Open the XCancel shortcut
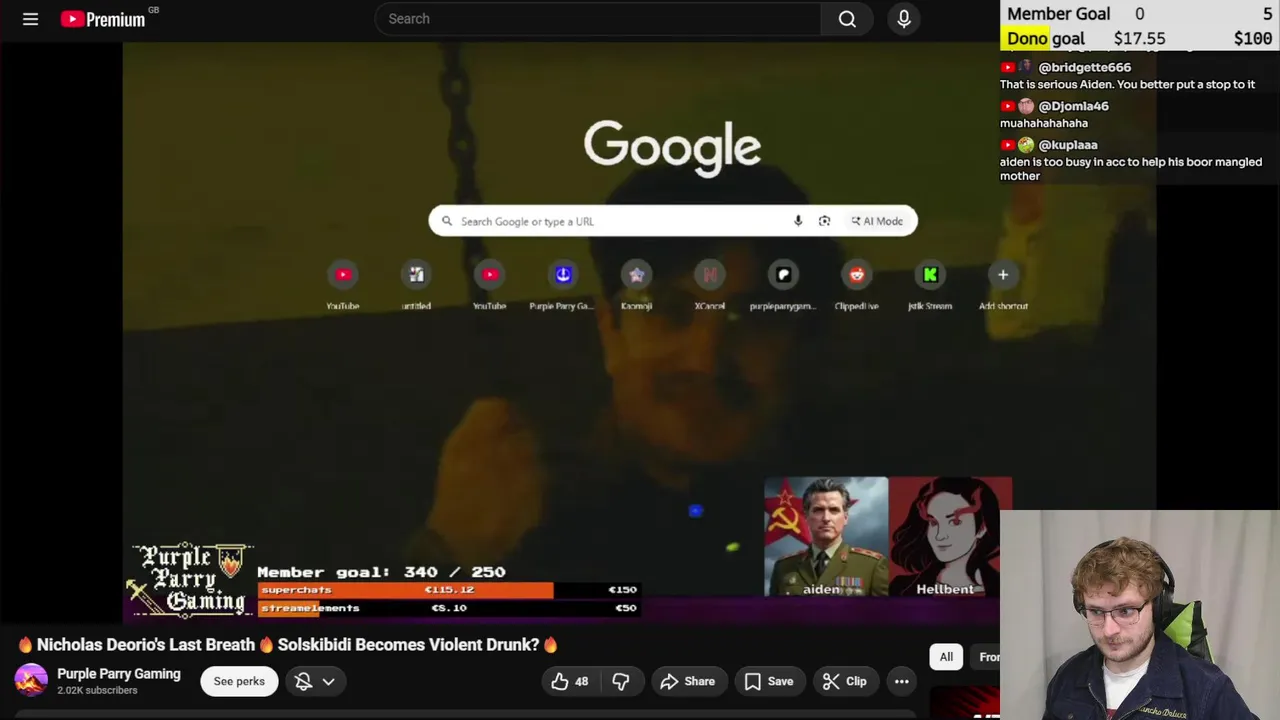Image resolution: width=1280 pixels, height=720 pixels. [x=710, y=285]
